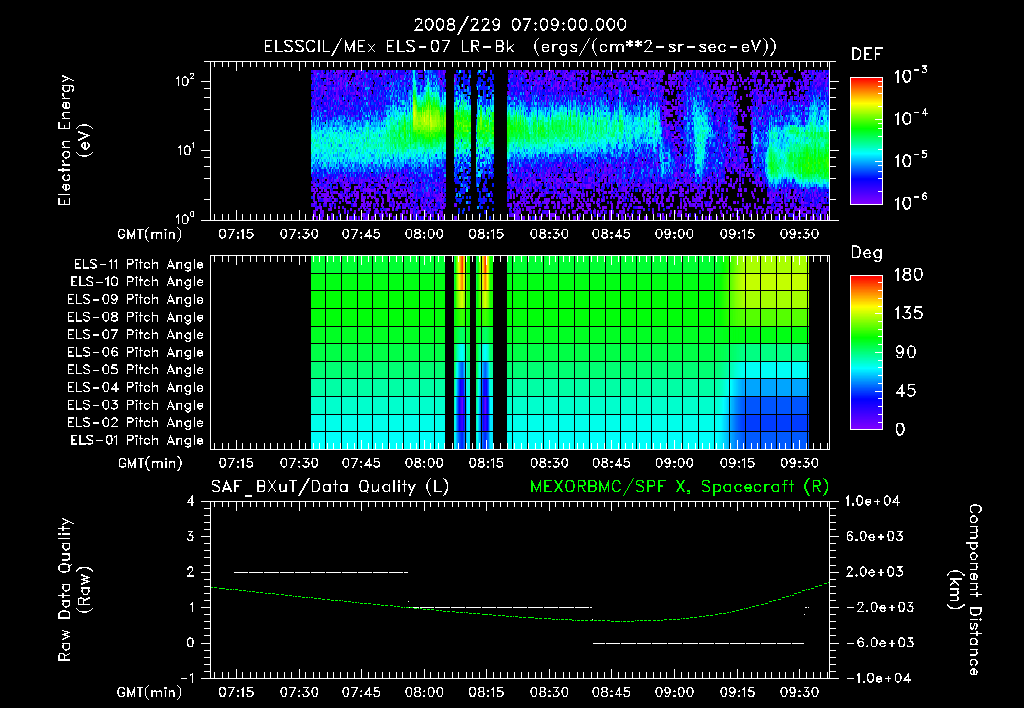The width and height of the screenshot is (1024, 708).
Task: Click the ELS-07 Pitch Angle row label
Action: [136, 334]
